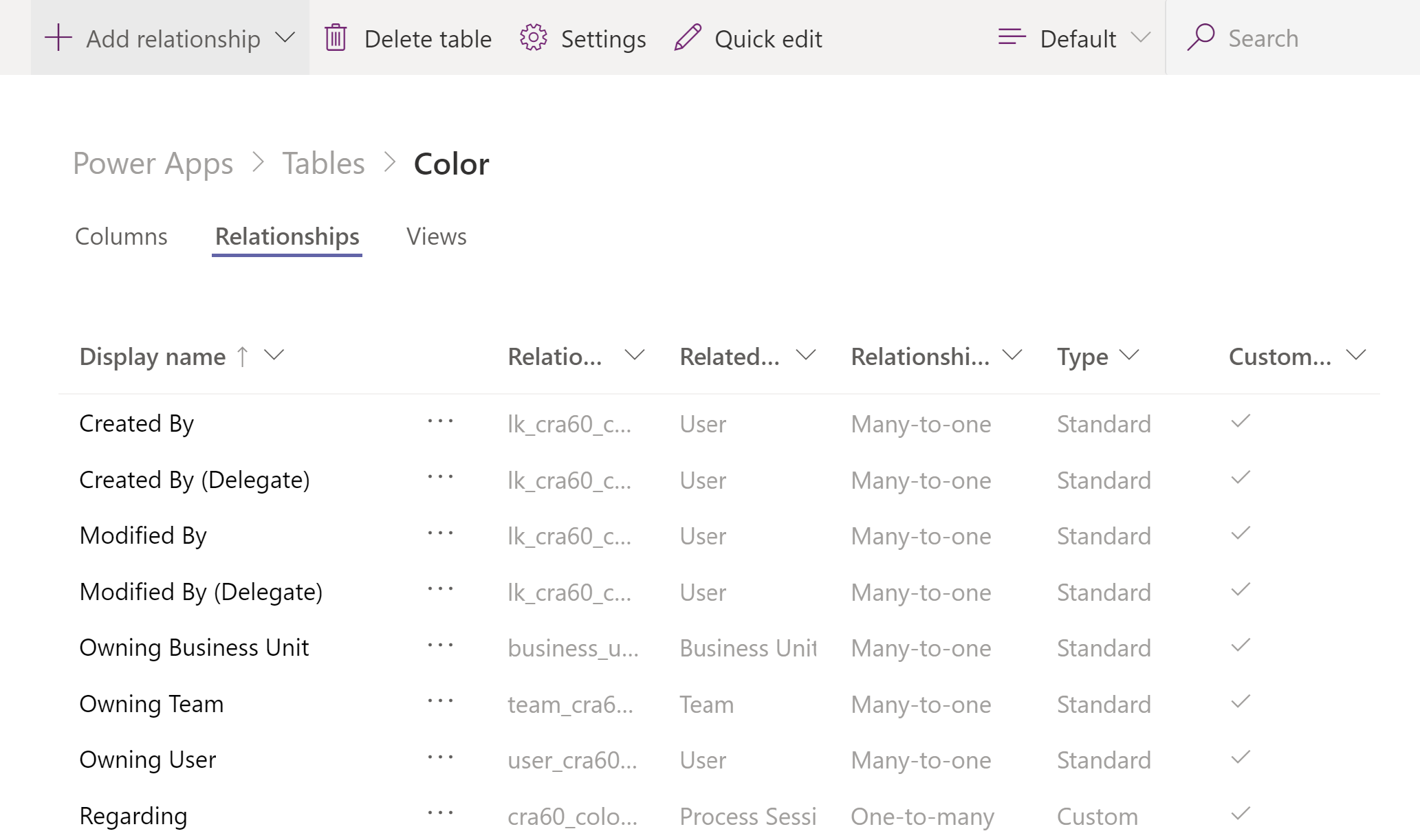Click the Search icon
The width and height of the screenshot is (1420, 840).
coord(1200,37)
